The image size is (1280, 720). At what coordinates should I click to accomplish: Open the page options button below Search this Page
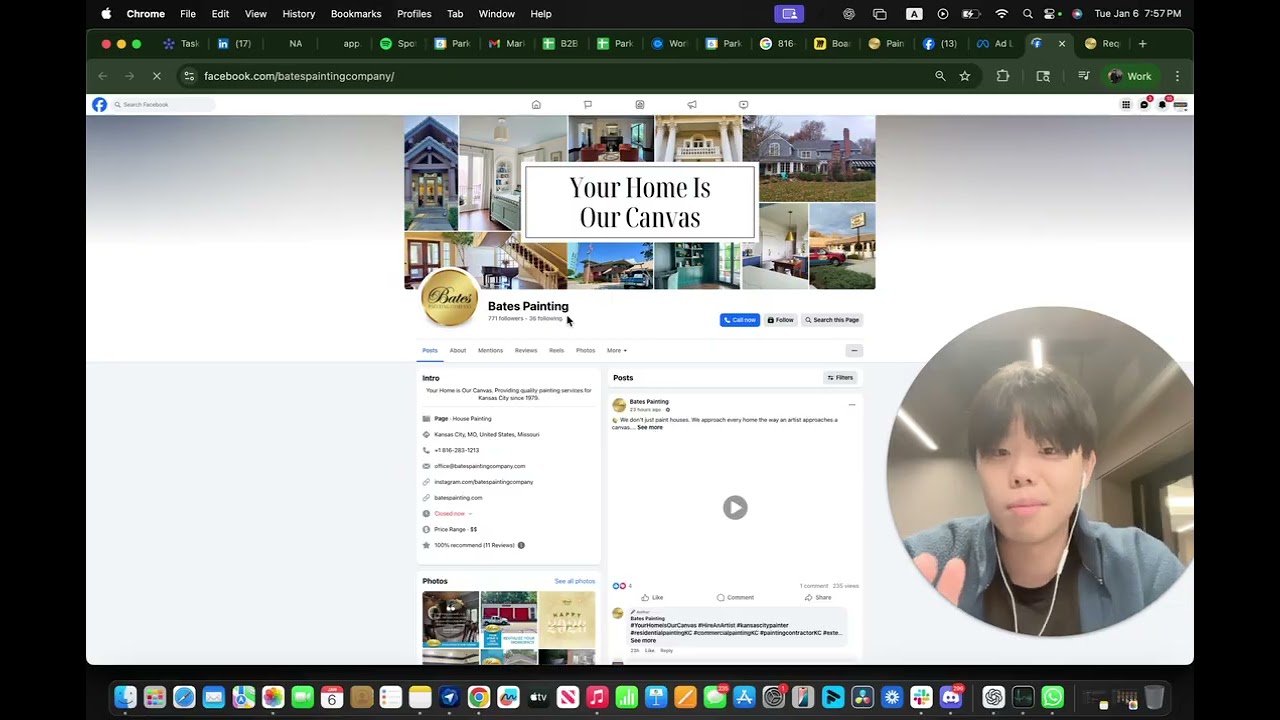pos(854,350)
